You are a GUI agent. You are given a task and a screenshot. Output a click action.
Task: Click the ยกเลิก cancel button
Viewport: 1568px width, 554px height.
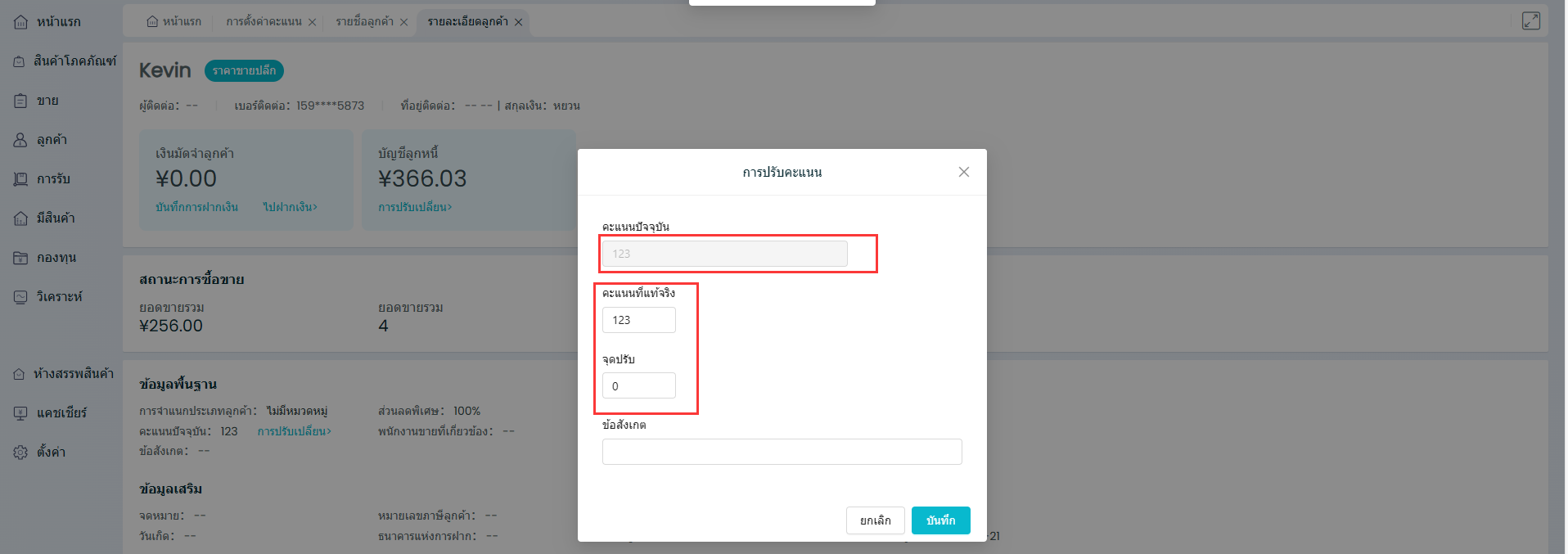pyautogui.click(x=875, y=520)
